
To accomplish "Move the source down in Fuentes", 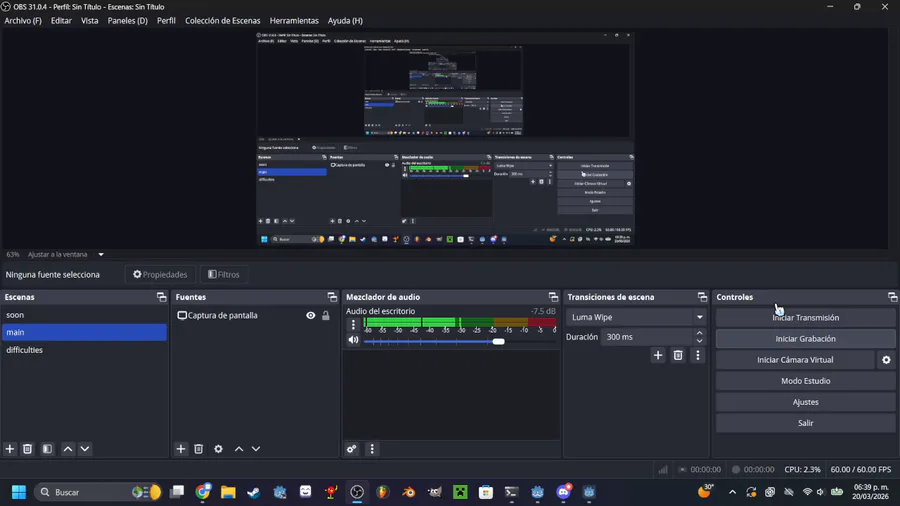I will [256, 449].
